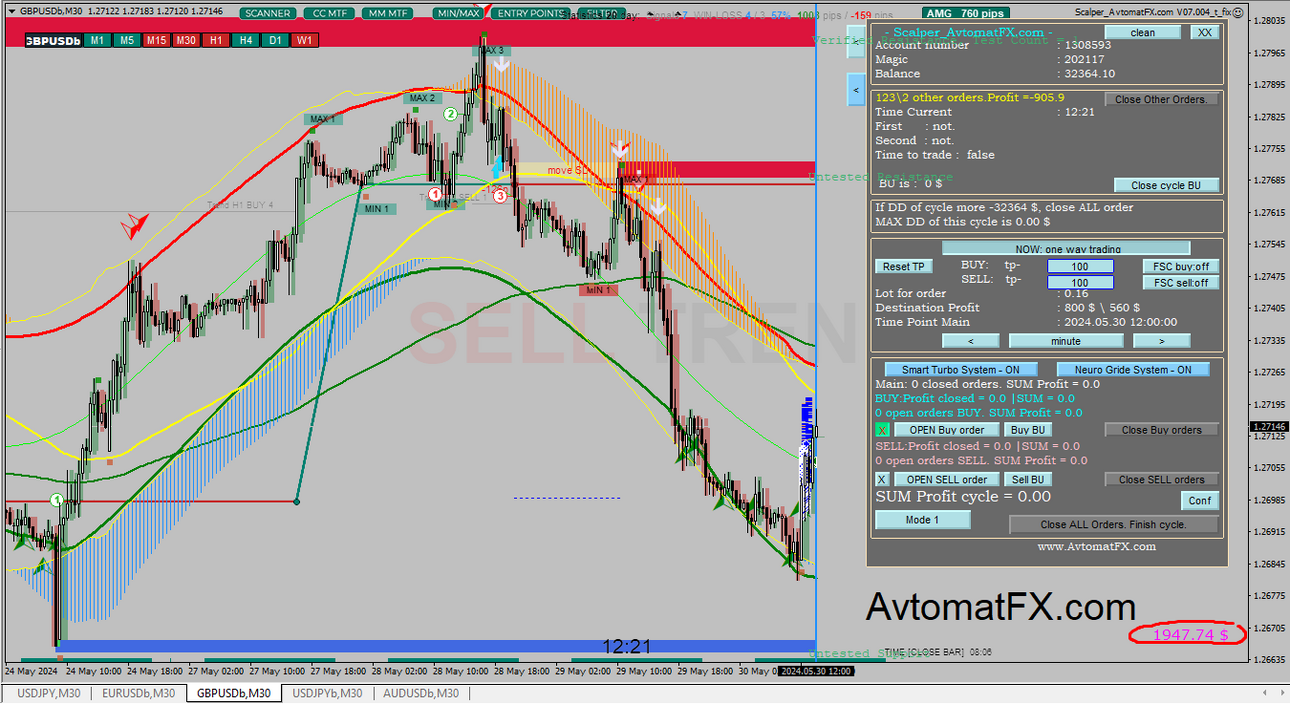Click the 1947.74 $ profit value

1190,634
